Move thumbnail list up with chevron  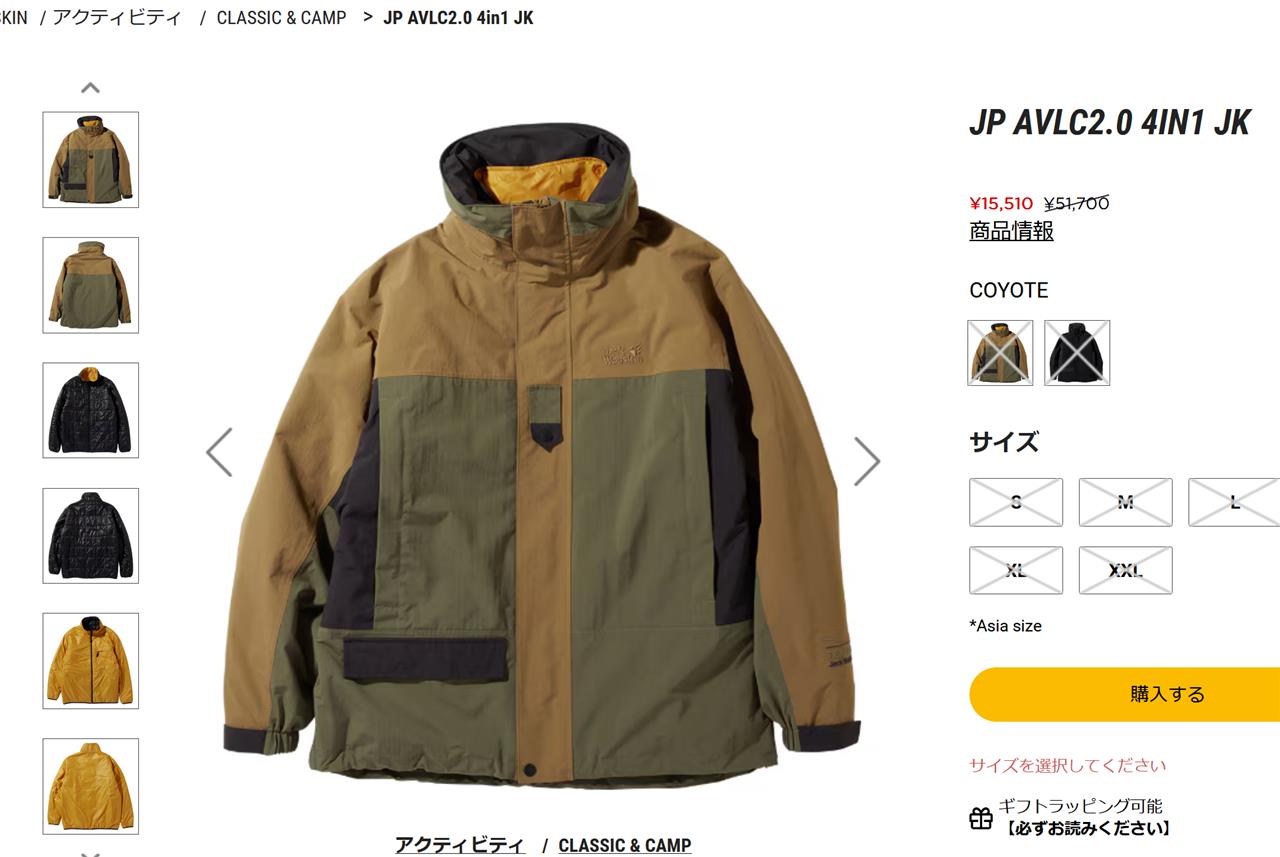tap(90, 88)
